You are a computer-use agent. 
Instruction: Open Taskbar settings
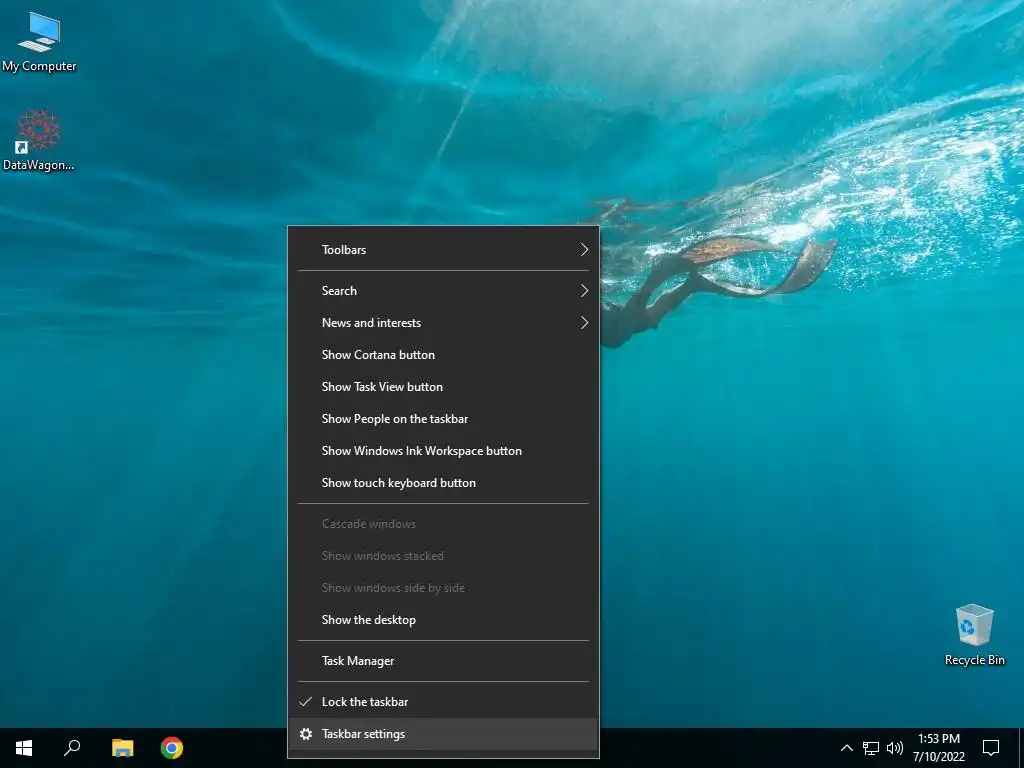[443, 734]
